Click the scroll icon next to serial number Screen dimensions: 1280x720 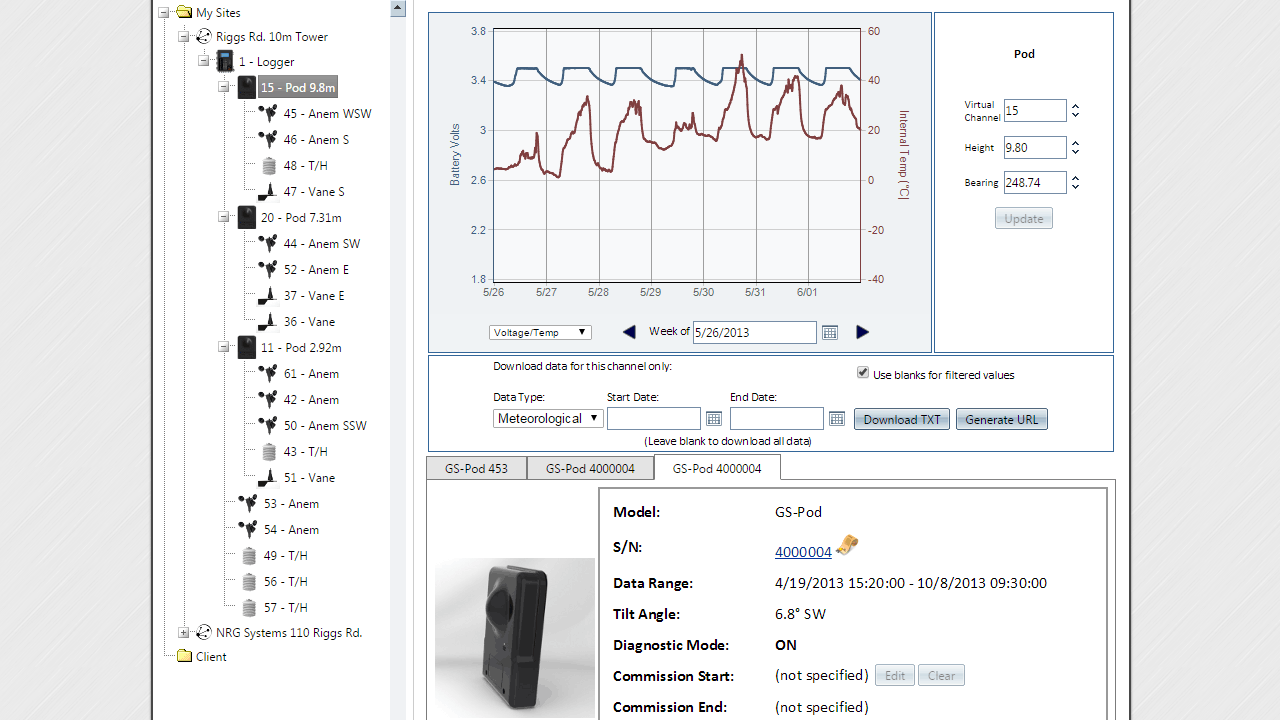click(848, 545)
